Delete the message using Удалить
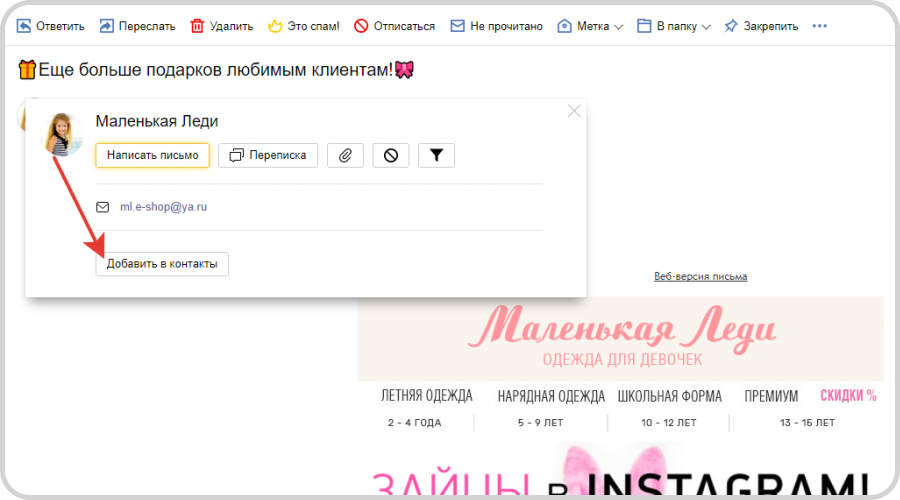Screen dimensions: 900x500 click(221, 26)
